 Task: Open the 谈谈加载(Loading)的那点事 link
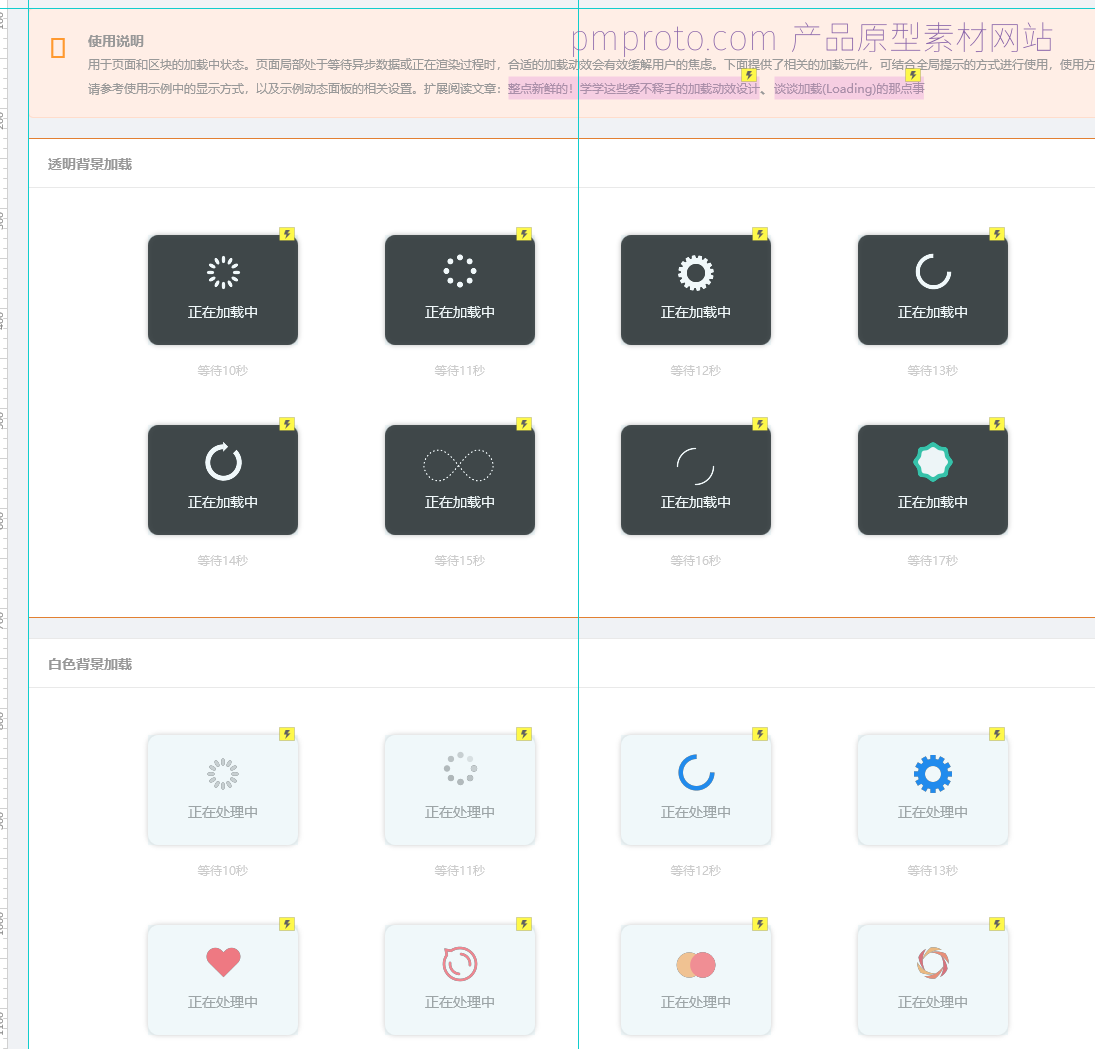pyautogui.click(x=848, y=89)
